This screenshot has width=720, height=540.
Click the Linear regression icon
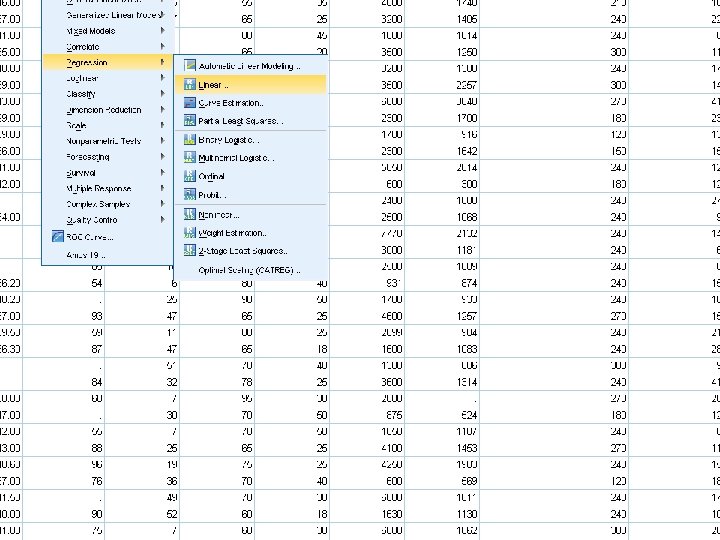pyautogui.click(x=190, y=84)
